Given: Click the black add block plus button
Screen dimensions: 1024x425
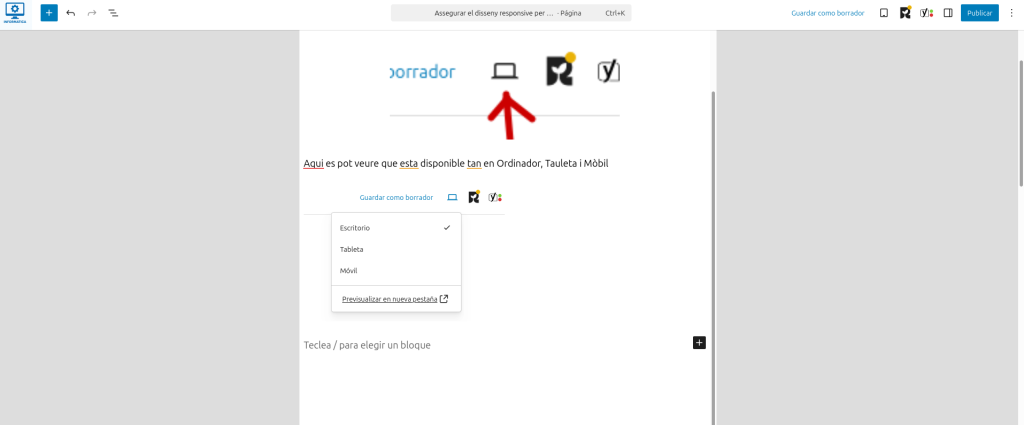Looking at the screenshot, I should [699, 343].
